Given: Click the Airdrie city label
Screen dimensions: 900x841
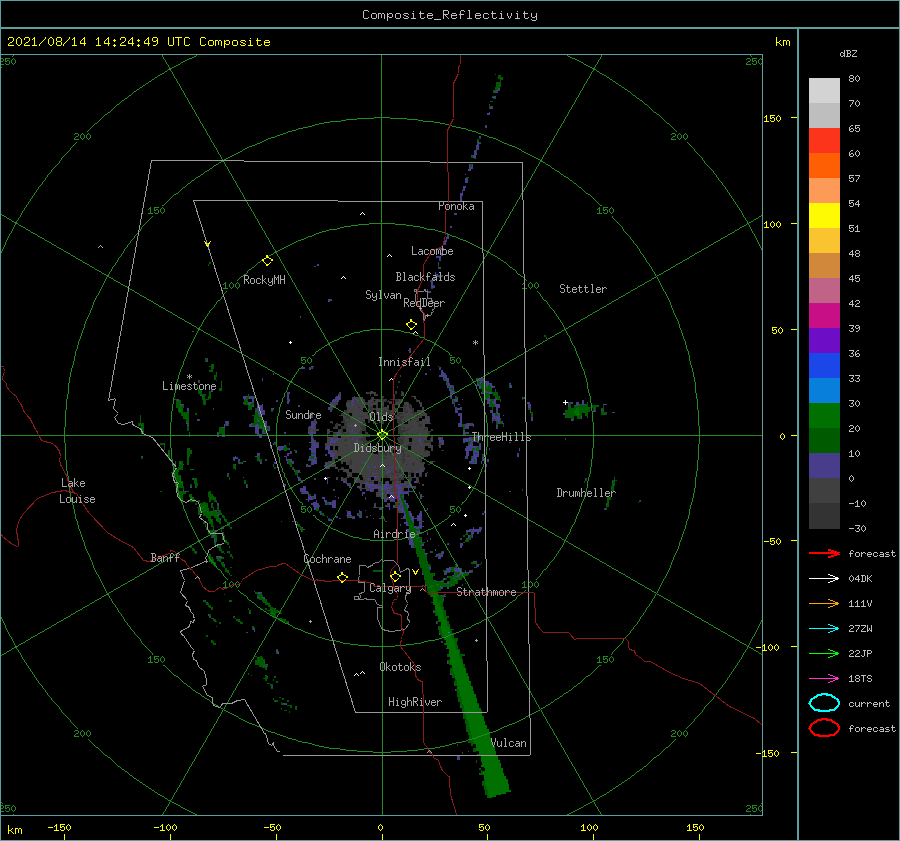Looking at the screenshot, I should coord(394,534).
